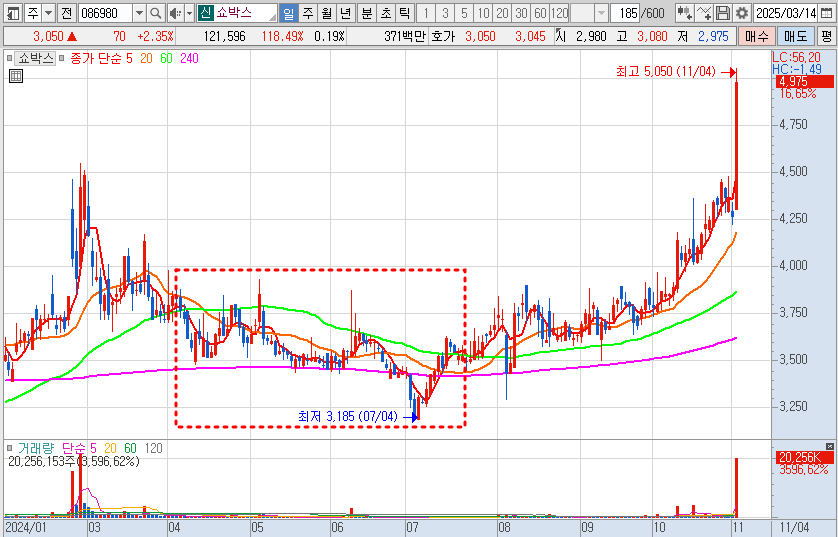Click the 매도 sell button

click(796, 36)
